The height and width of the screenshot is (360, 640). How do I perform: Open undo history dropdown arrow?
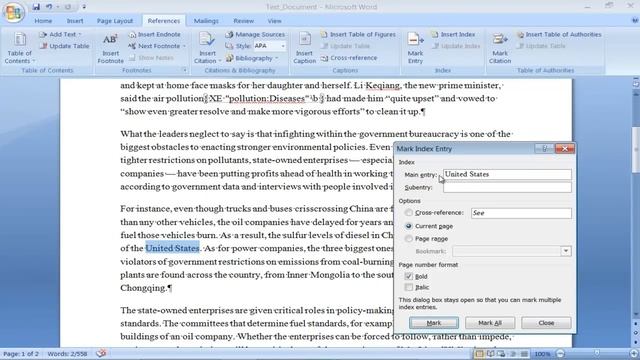coord(57,7)
